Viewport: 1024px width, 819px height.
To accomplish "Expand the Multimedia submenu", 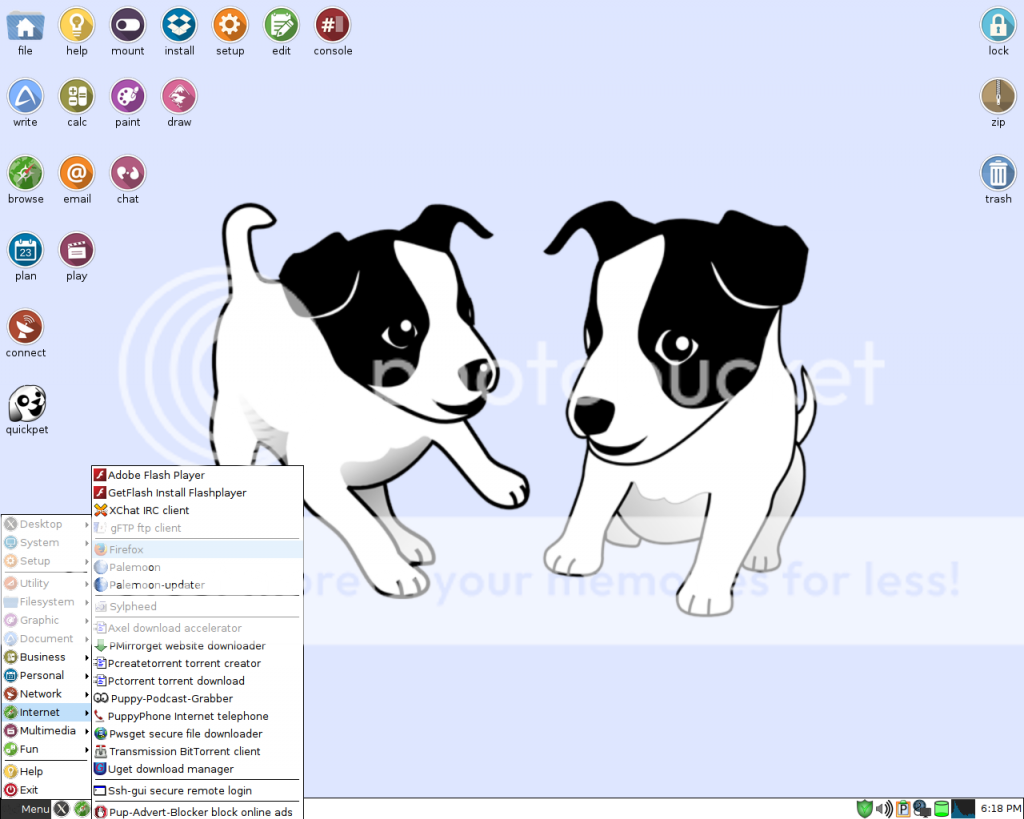I will [46, 731].
